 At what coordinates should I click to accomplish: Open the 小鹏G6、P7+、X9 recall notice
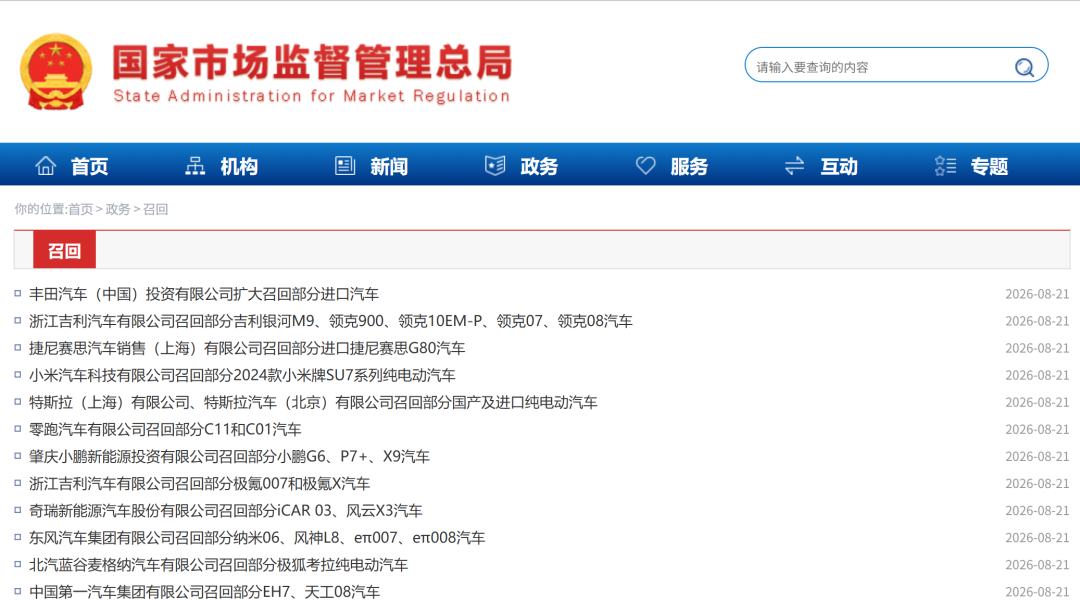229,456
